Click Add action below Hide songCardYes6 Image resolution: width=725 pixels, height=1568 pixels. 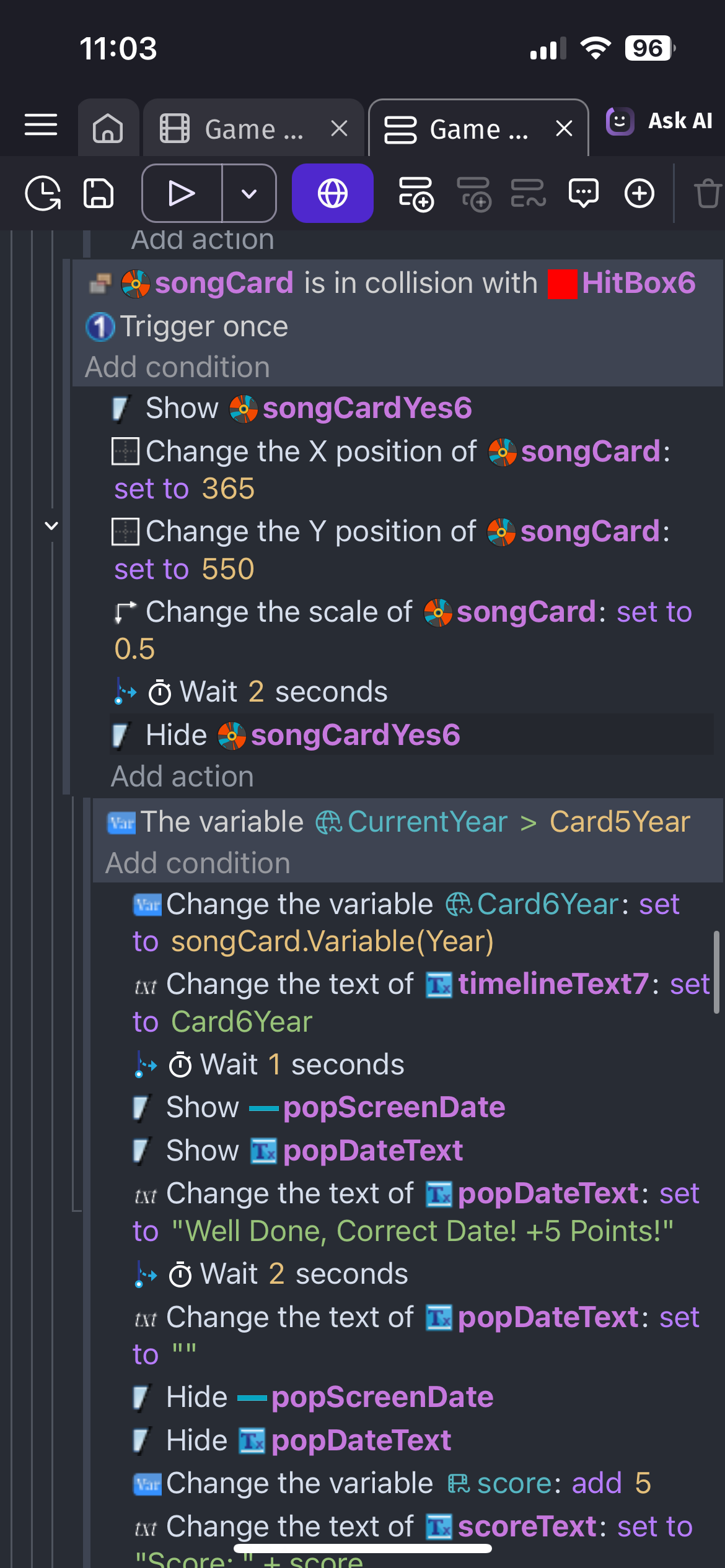[x=182, y=777]
